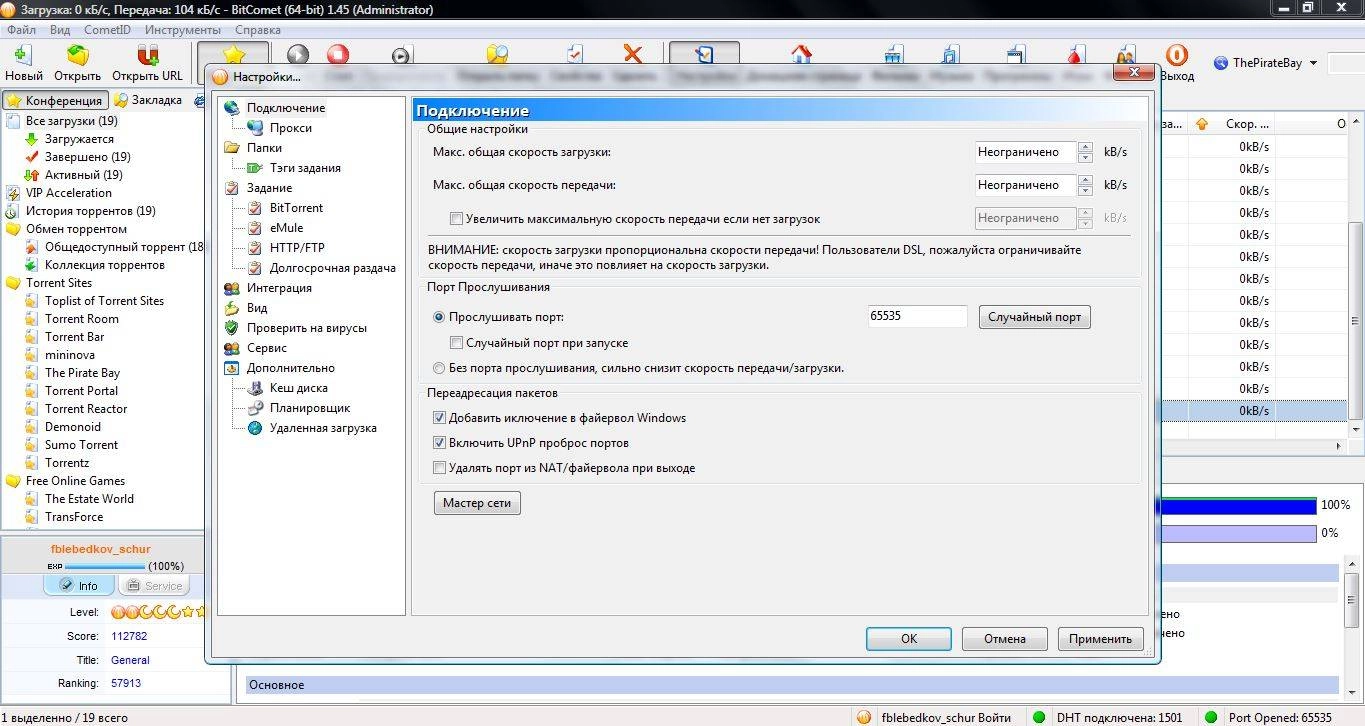Click the red X delete toolbar icon
This screenshot has height=726, width=1365.
[632, 55]
